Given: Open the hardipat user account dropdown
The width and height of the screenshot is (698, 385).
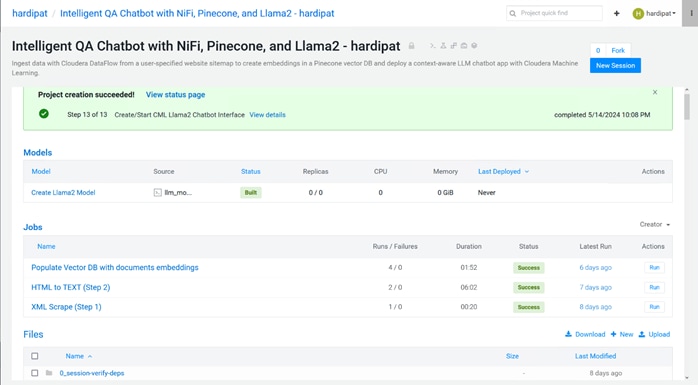Looking at the screenshot, I should coord(654,13).
